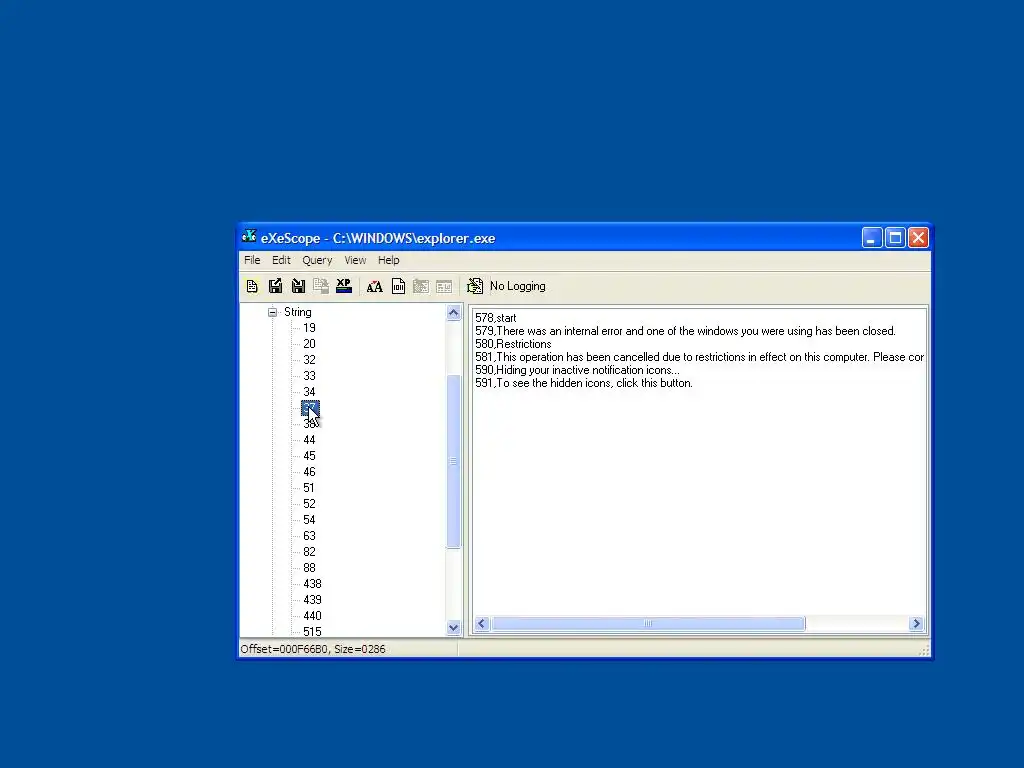Viewport: 1024px width, 768px height.
Task: Click the '591,To see the hidden icons' line
Action: click(x=584, y=383)
